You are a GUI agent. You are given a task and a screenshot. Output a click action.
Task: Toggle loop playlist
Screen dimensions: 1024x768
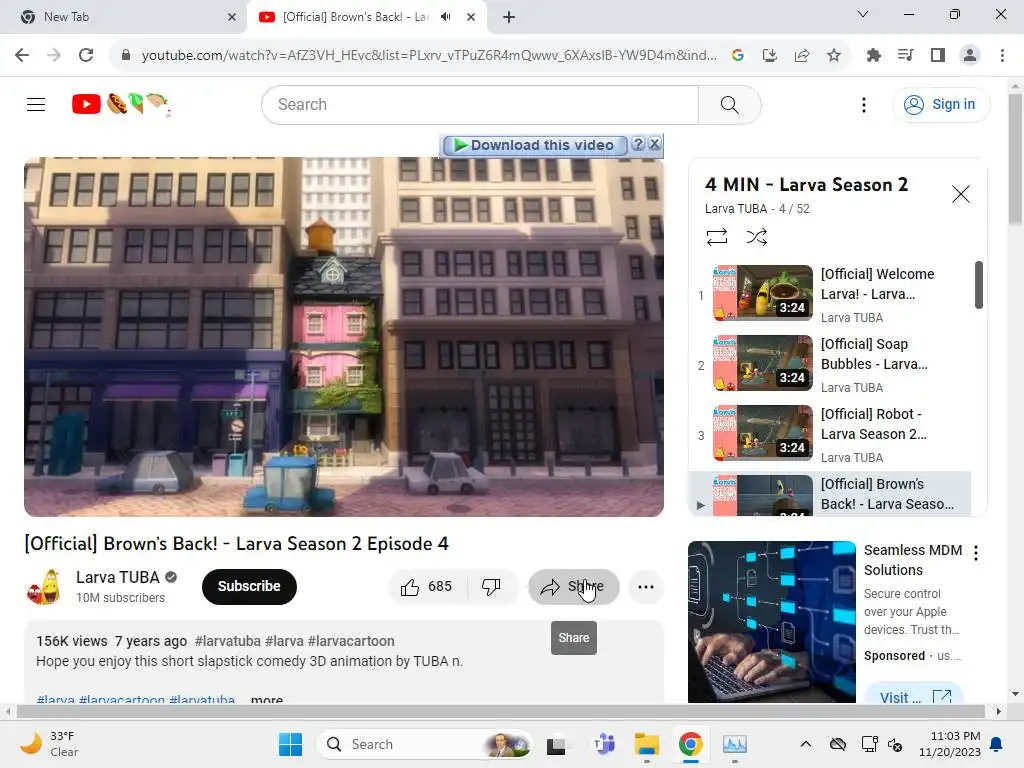(x=716, y=236)
